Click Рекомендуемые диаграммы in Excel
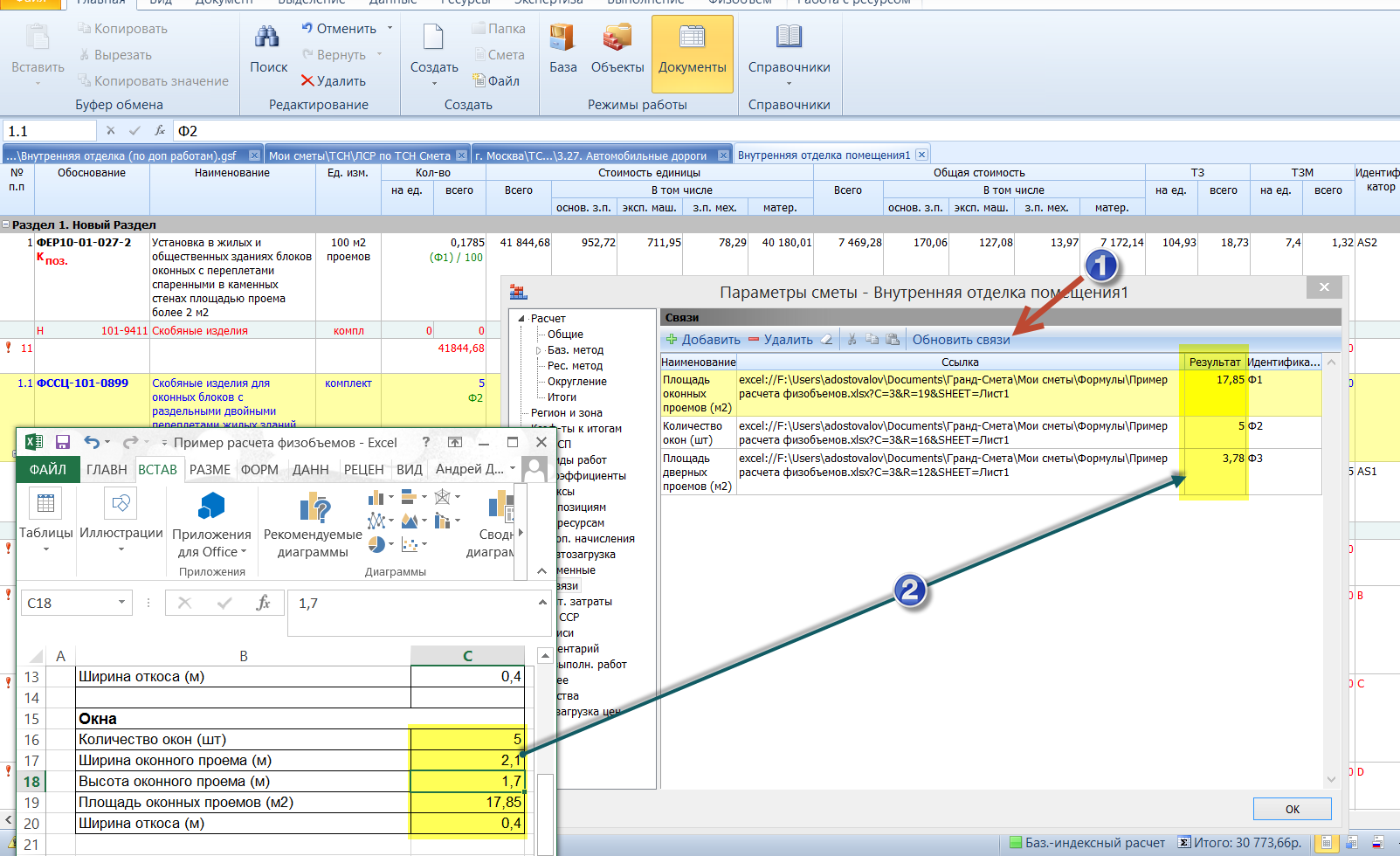Viewport: 1400px width, 856px height. click(x=313, y=524)
